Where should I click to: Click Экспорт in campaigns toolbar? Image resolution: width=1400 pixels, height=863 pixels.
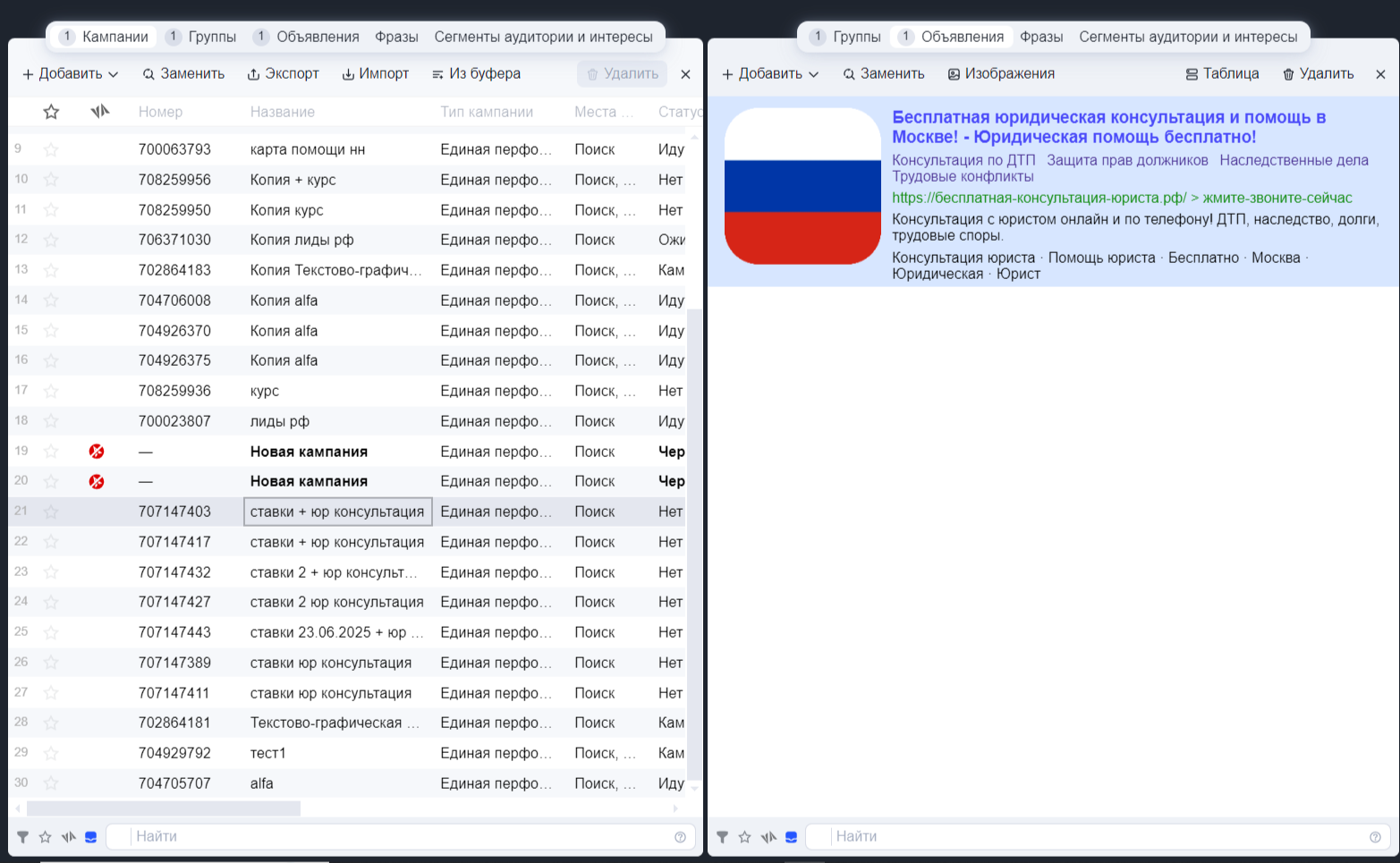(283, 74)
